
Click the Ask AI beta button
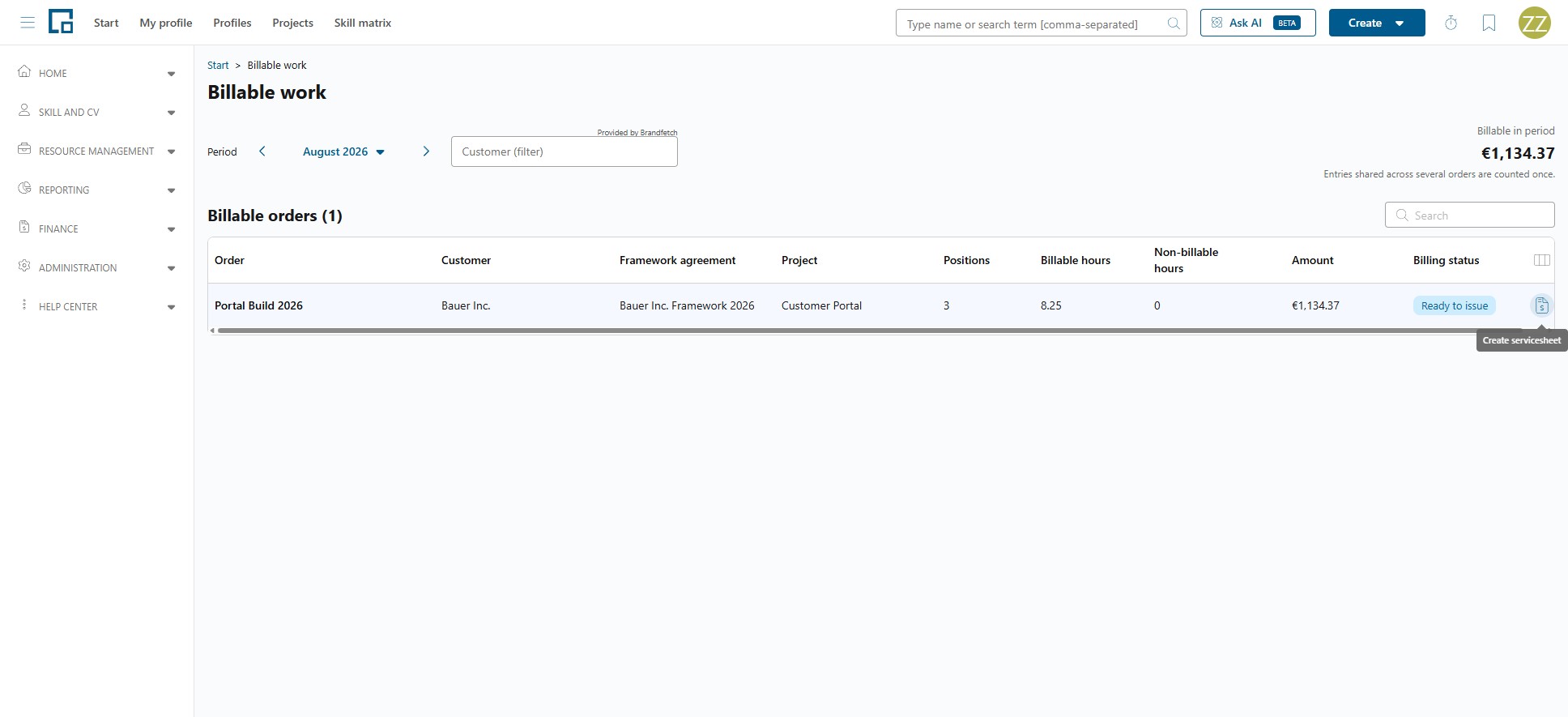(1258, 23)
